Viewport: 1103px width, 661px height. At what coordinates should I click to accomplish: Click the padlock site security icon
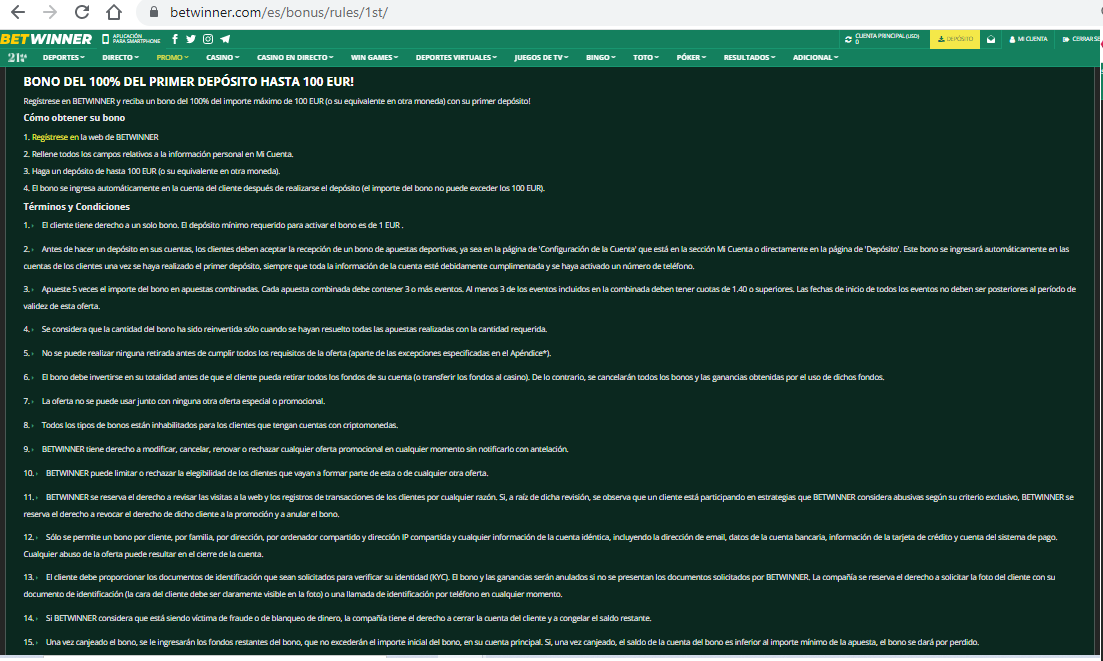153,12
